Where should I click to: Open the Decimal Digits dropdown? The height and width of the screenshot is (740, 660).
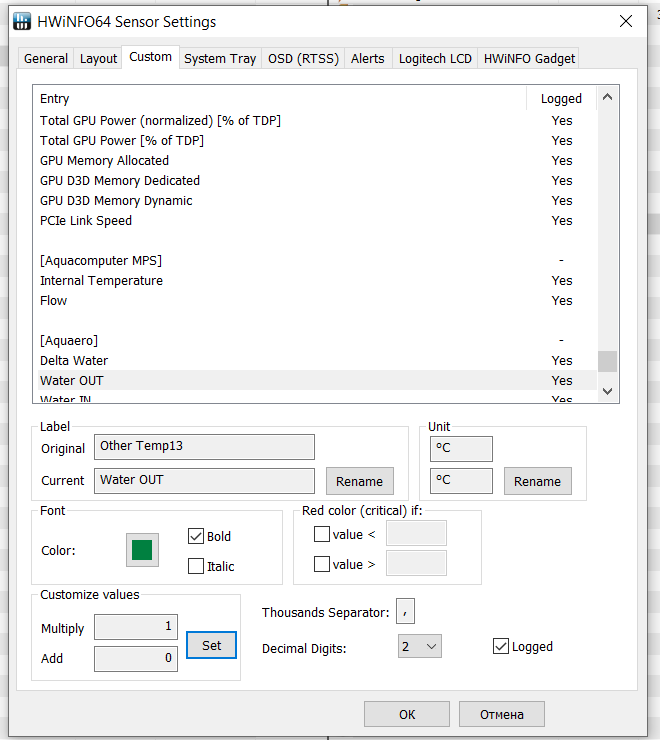tap(420, 646)
